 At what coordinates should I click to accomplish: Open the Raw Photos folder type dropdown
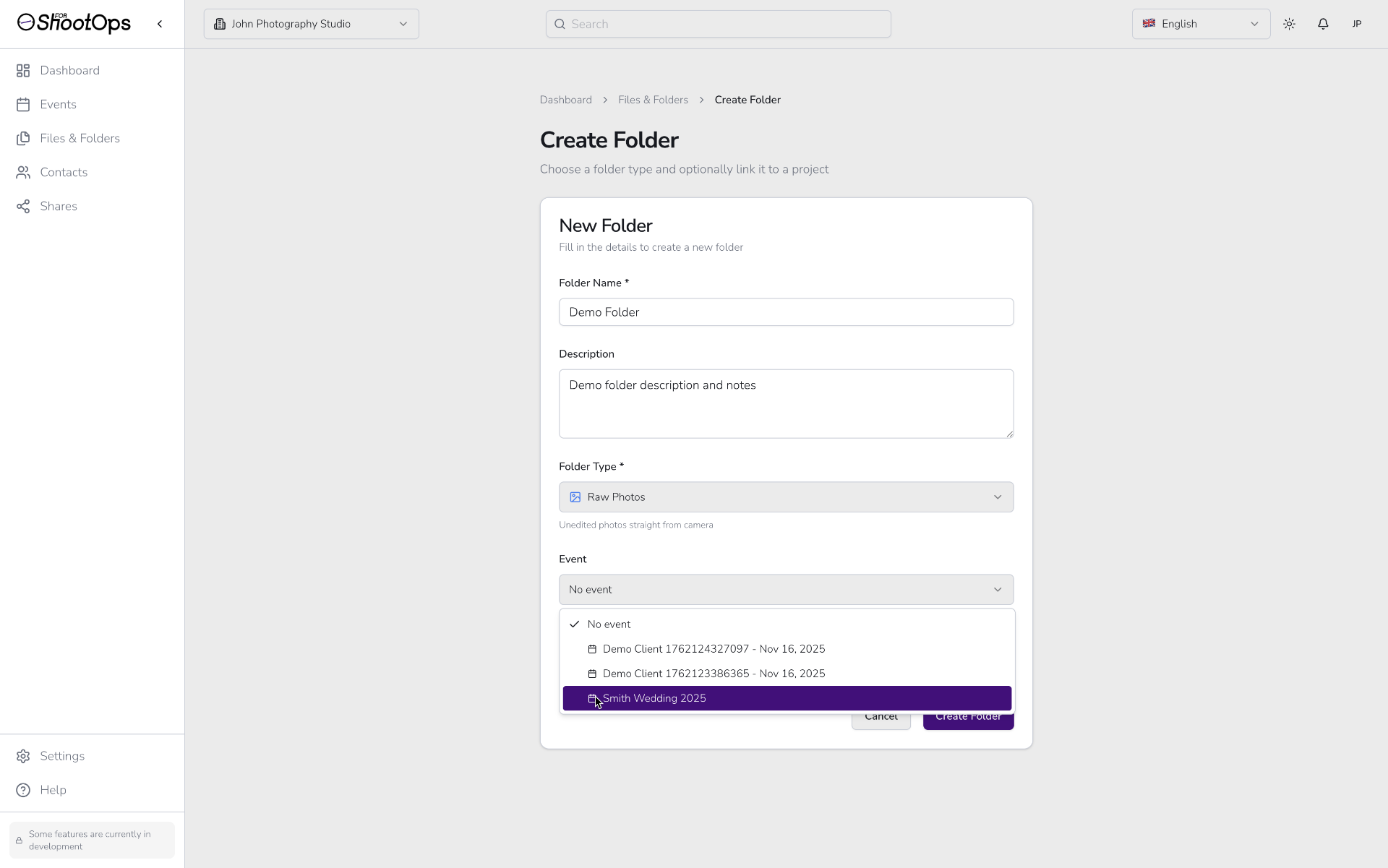coord(786,497)
